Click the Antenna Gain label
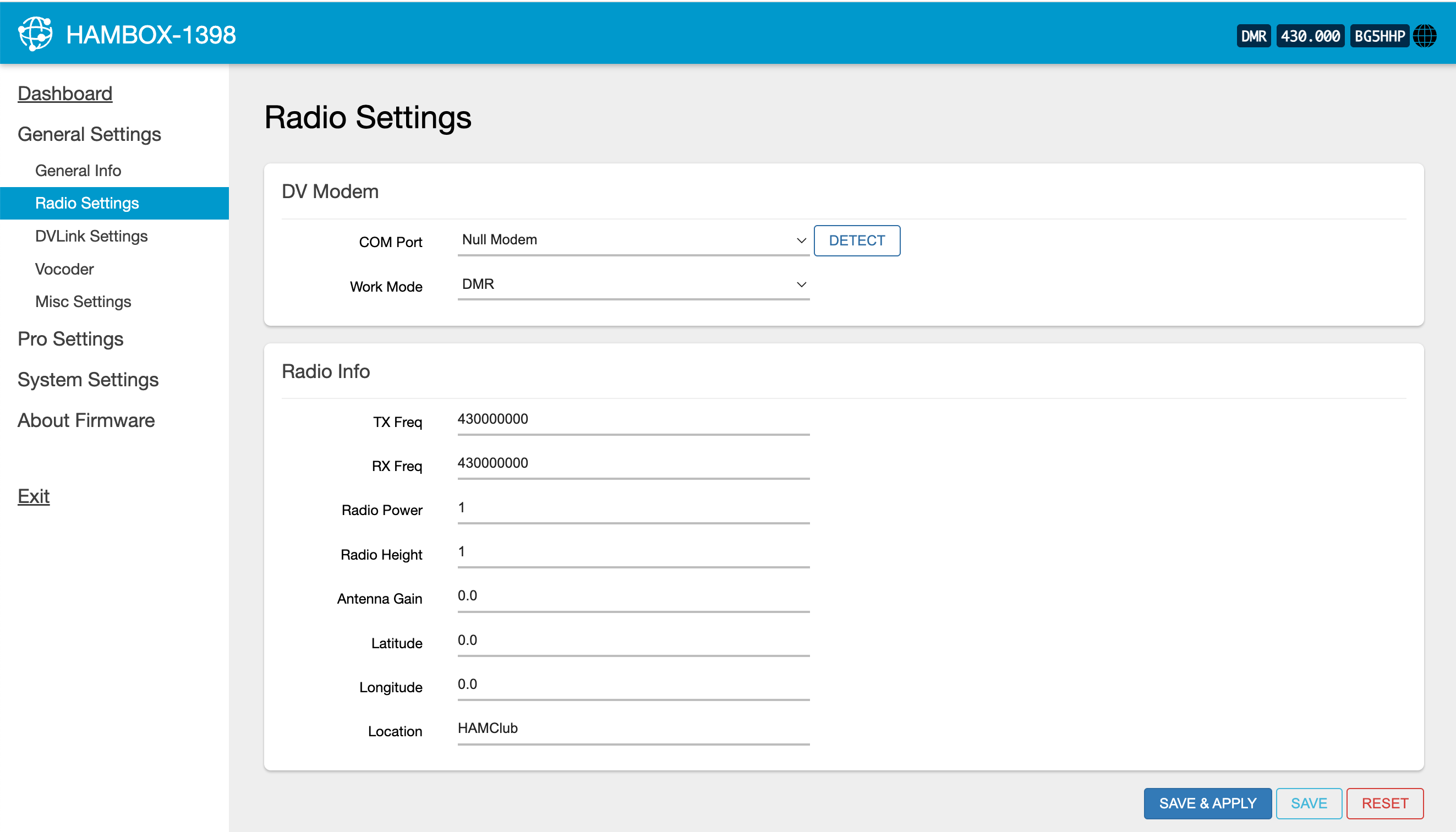The width and height of the screenshot is (1456, 832). [380, 599]
